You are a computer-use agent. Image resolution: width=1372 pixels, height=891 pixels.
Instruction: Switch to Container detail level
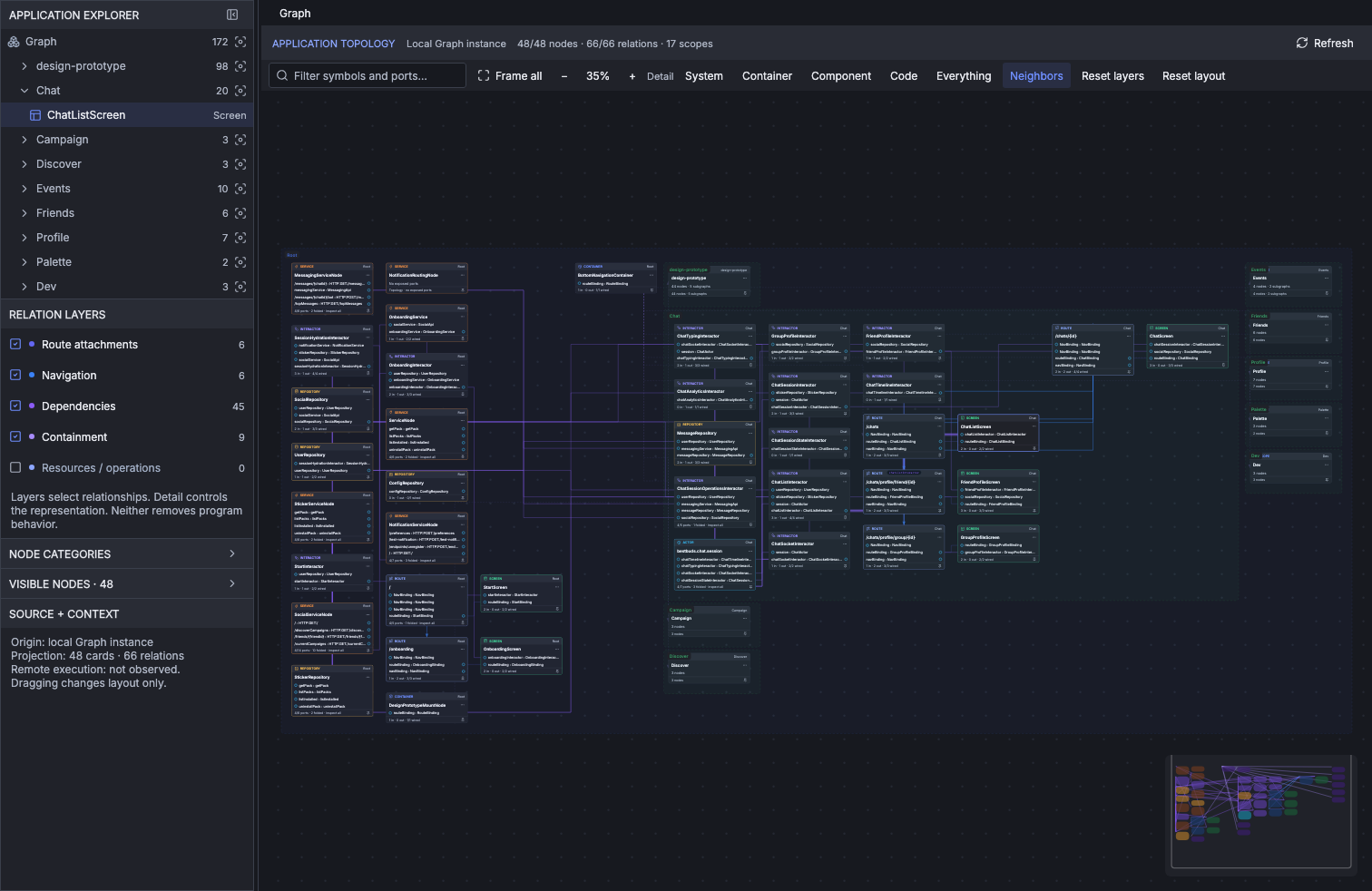click(768, 76)
